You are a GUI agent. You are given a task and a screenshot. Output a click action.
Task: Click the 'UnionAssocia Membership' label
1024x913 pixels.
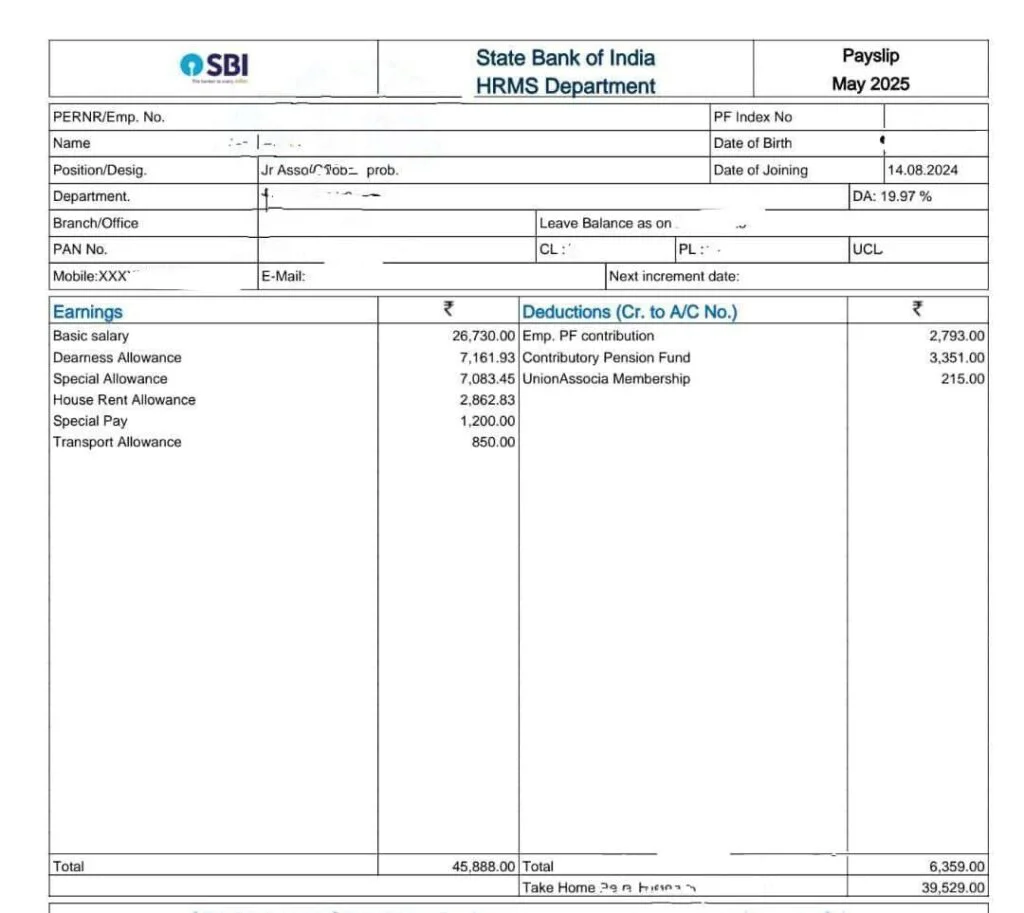[606, 379]
